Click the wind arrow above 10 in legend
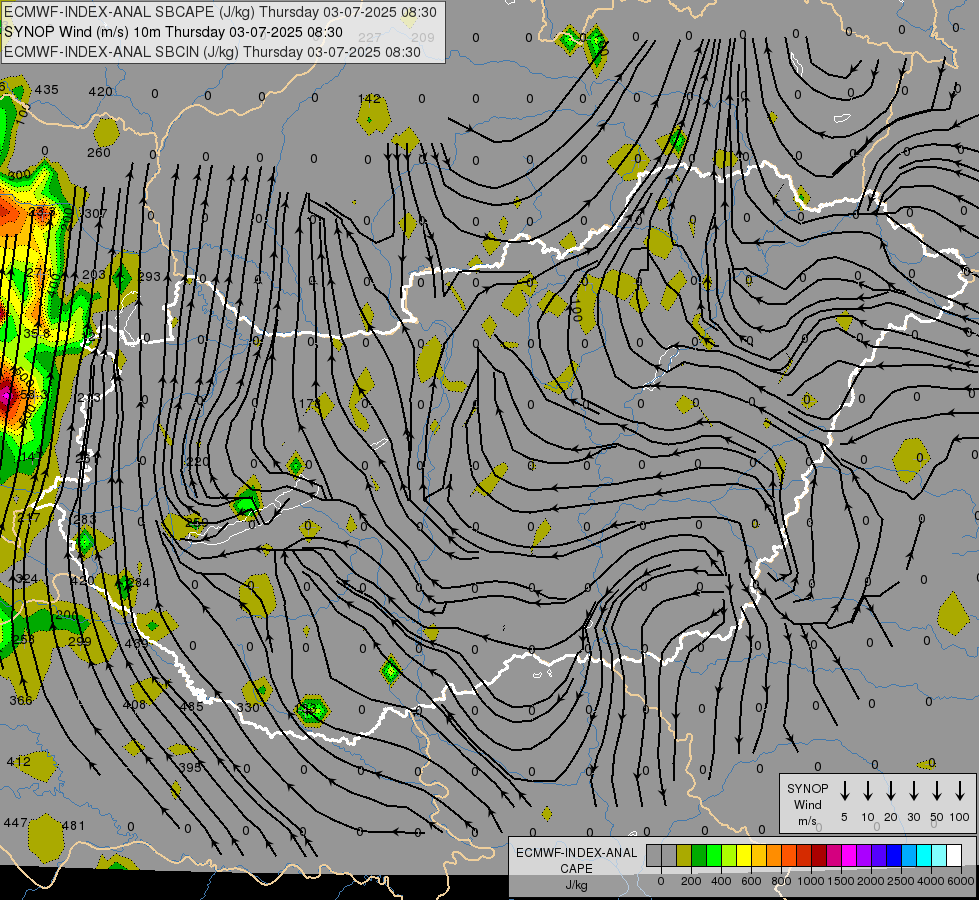 (x=868, y=790)
